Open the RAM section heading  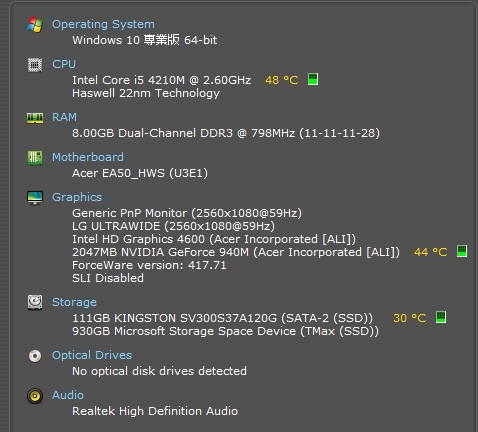pos(64,117)
